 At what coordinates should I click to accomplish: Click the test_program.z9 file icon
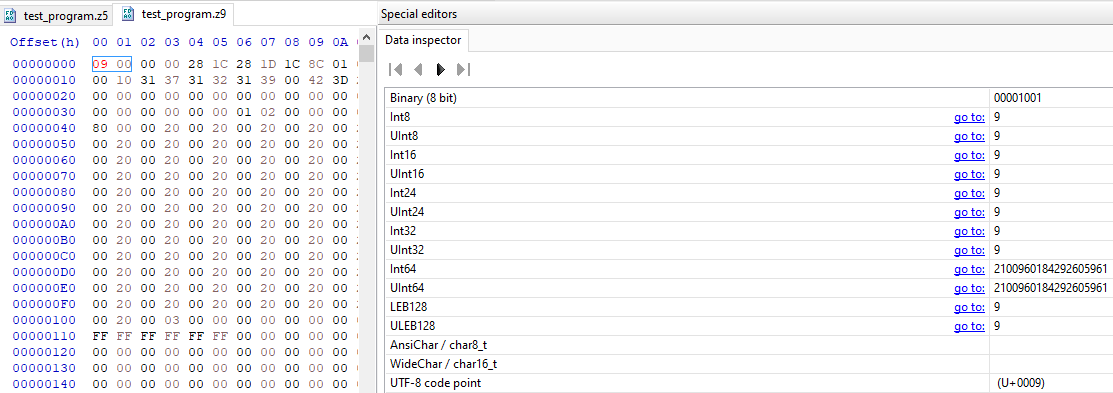pos(128,13)
